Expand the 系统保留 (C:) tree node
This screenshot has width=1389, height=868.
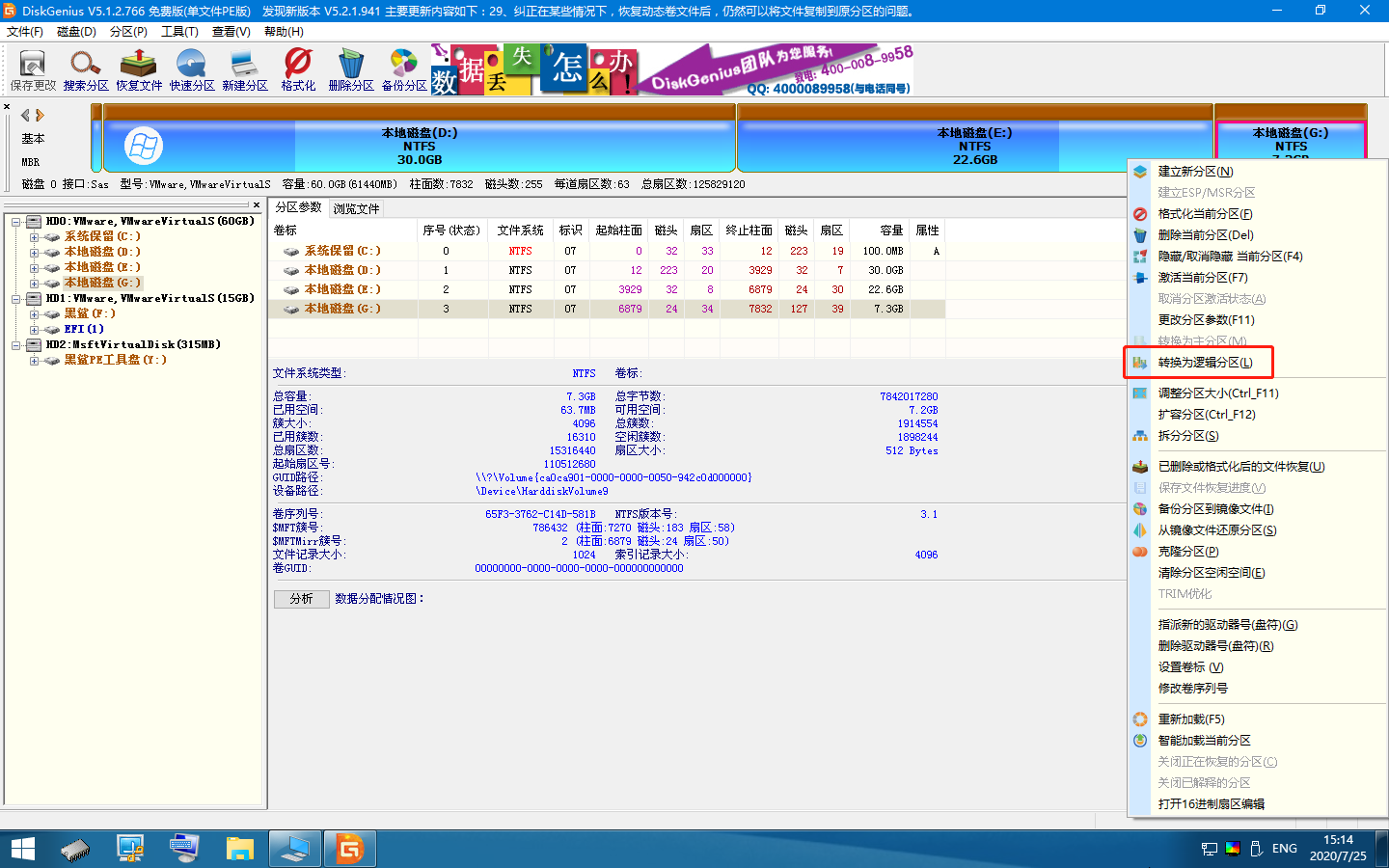coord(34,237)
